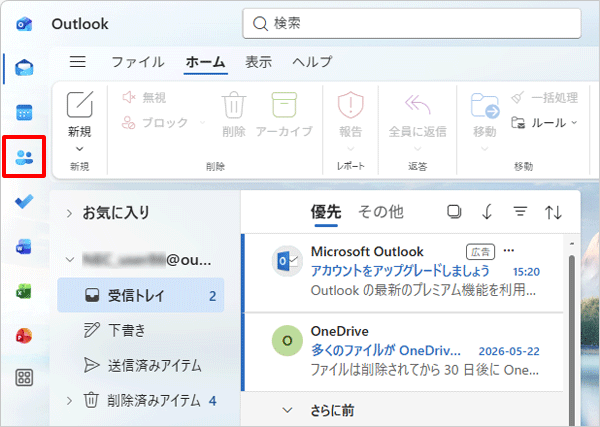Click the OneDrive sender avatar
The height and width of the screenshot is (427, 600).
287,341
